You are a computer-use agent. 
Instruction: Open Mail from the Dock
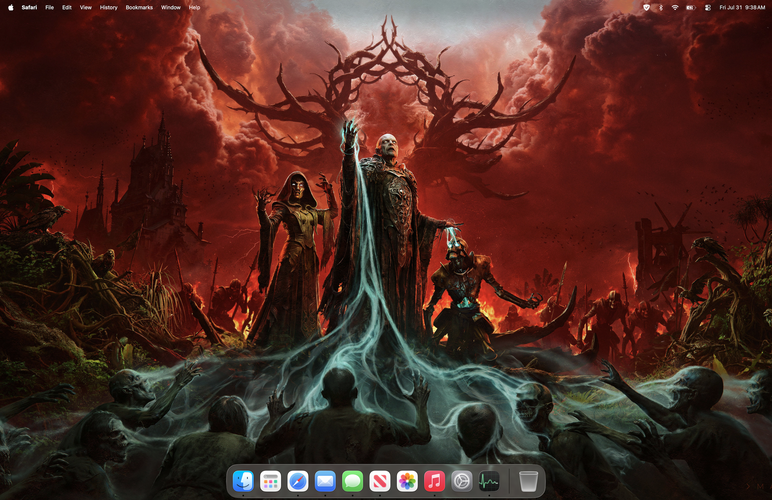(325, 481)
